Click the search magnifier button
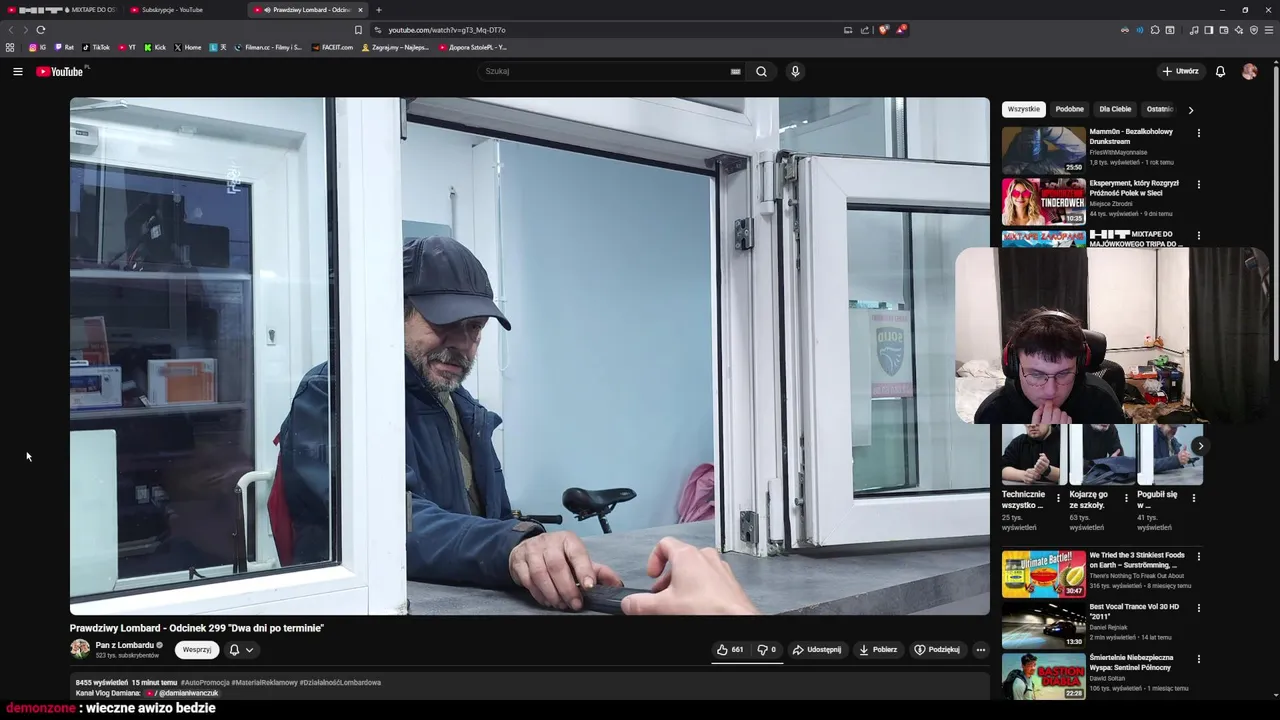Viewport: 1280px width, 720px height. (x=761, y=71)
